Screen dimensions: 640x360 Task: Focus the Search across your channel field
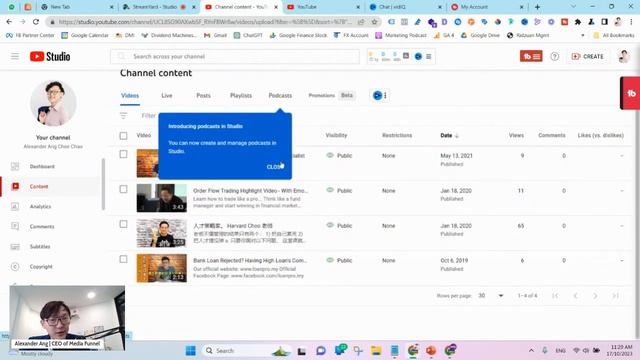coord(235,56)
